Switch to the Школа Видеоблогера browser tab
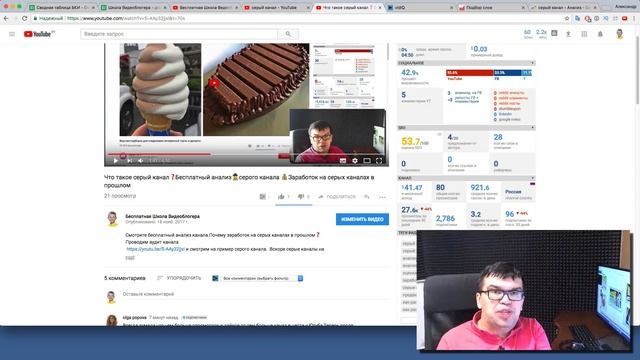 133,7
